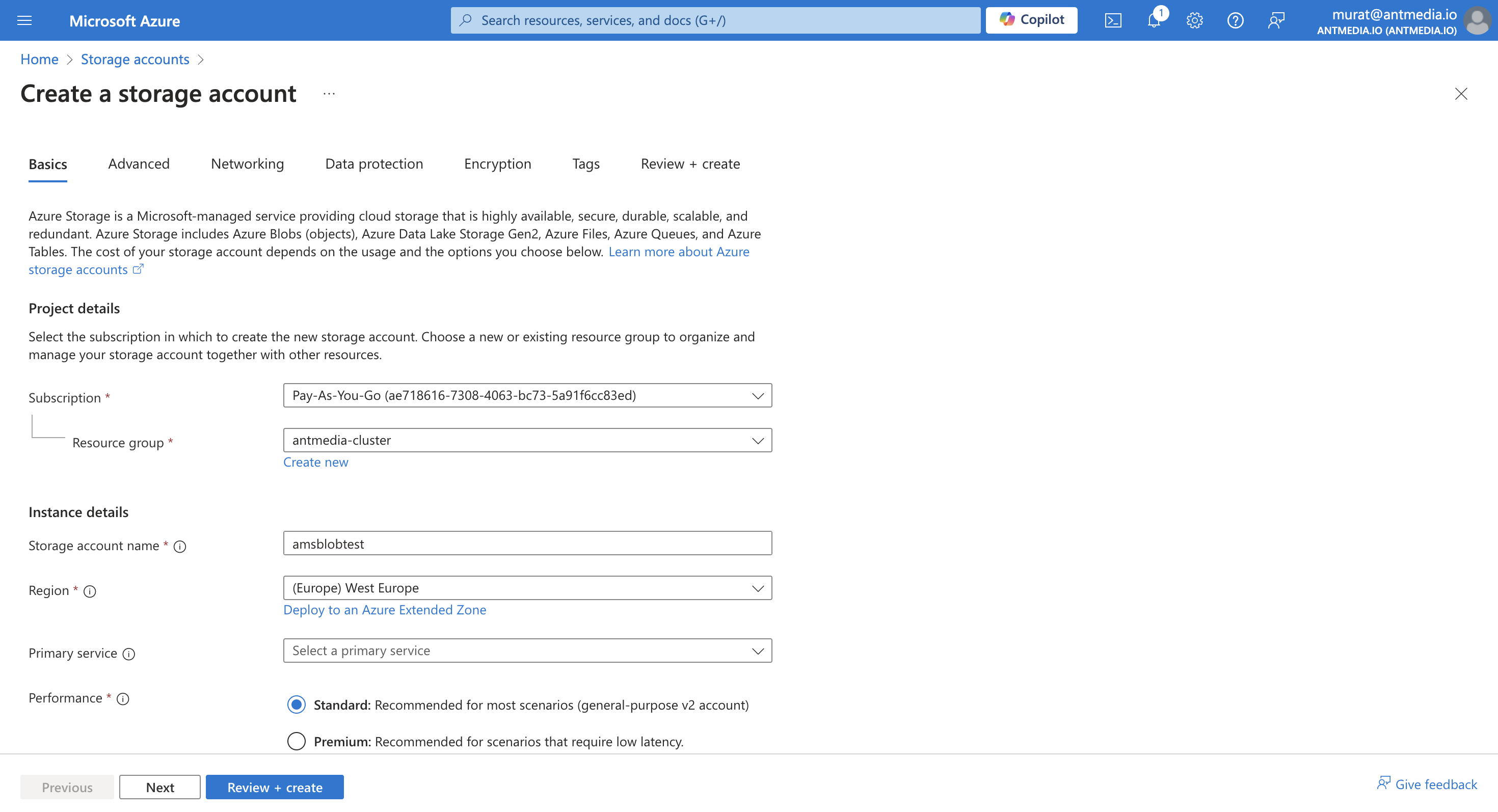Click the external link icon after storage accounts

point(138,269)
